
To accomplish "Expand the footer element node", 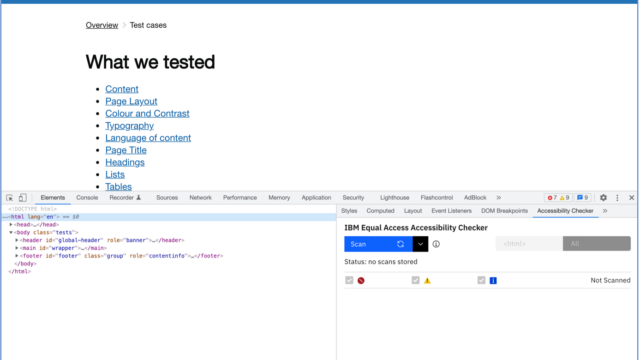I will pyautogui.click(x=17, y=256).
